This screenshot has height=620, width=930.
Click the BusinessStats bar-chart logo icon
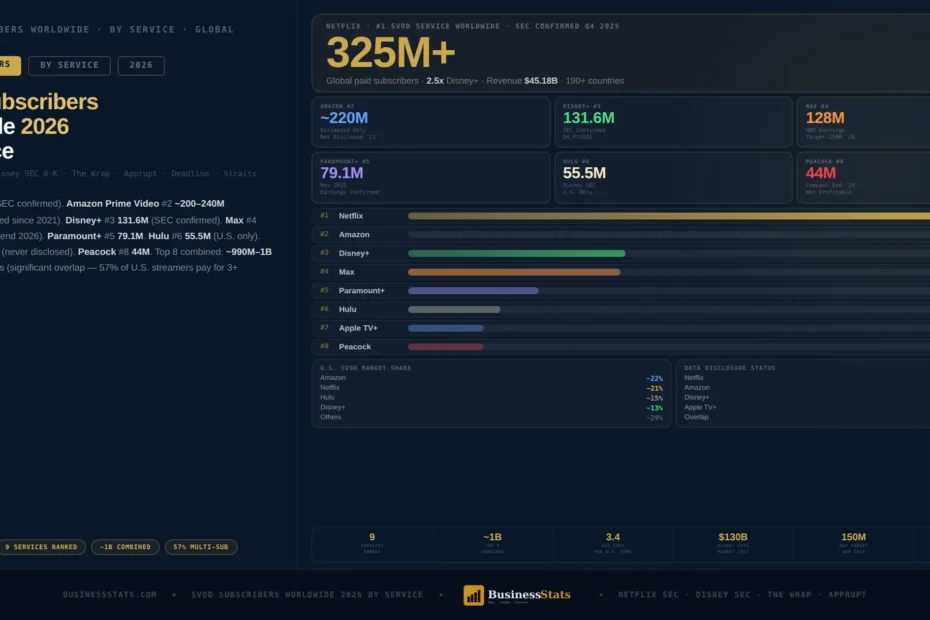coord(473,595)
